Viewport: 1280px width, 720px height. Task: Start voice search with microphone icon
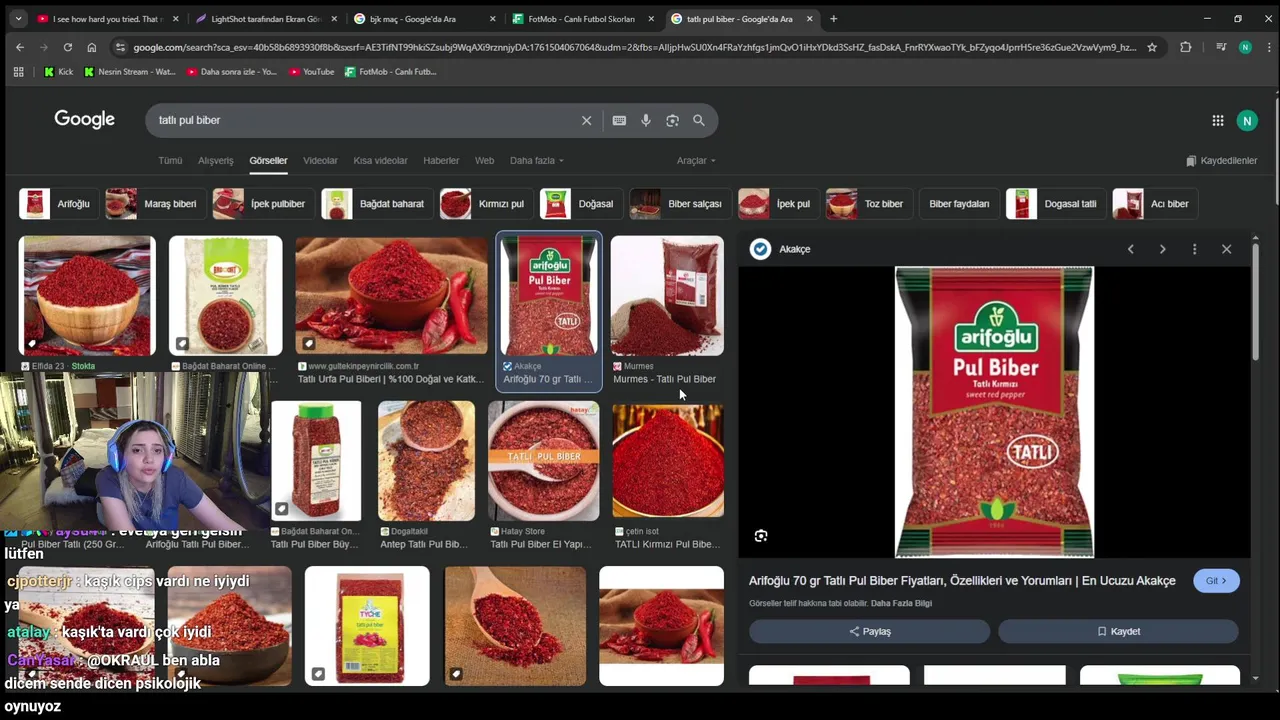coord(646,120)
